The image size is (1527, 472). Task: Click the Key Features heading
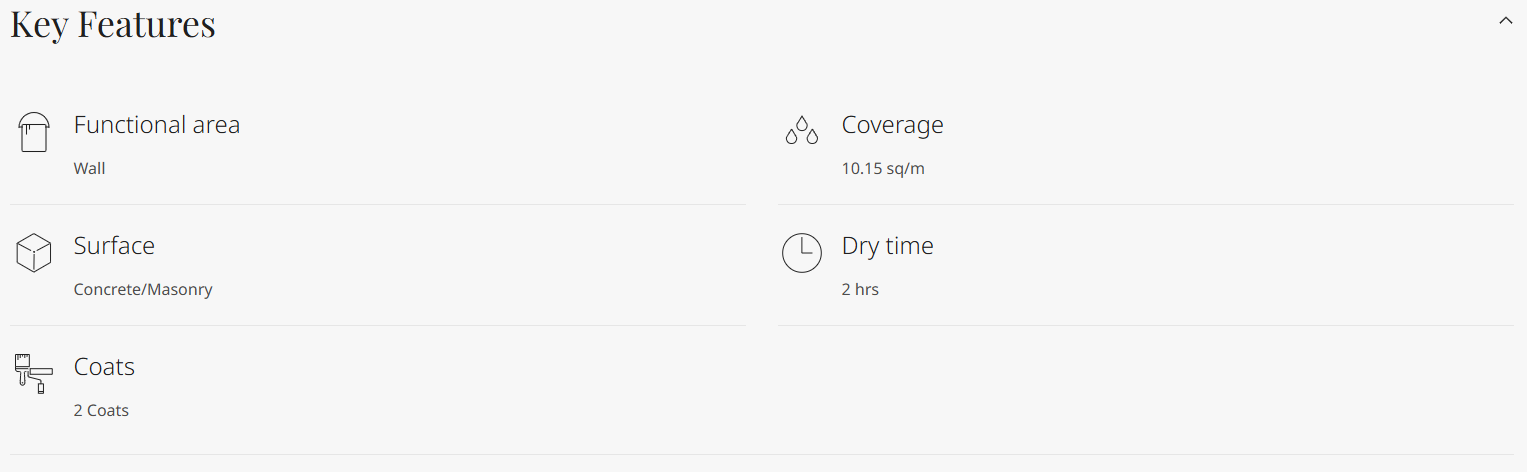click(x=113, y=25)
